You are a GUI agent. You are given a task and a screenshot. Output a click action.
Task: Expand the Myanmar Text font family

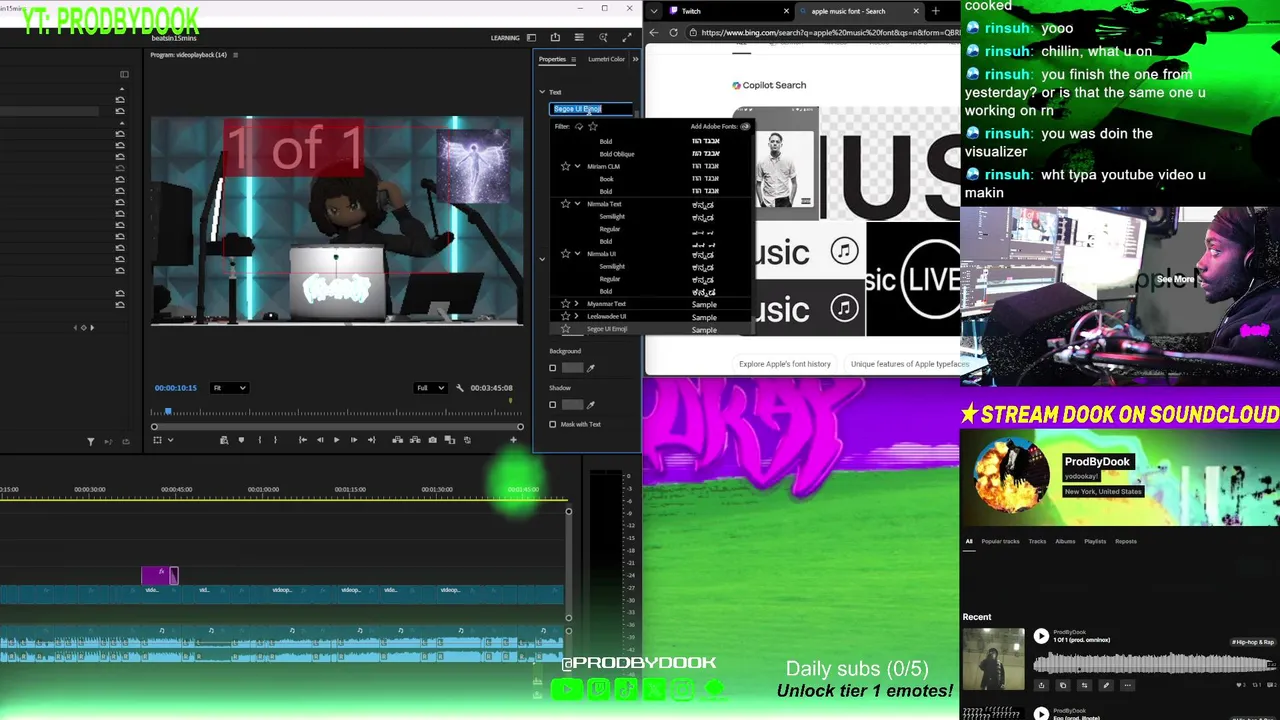[x=577, y=304]
